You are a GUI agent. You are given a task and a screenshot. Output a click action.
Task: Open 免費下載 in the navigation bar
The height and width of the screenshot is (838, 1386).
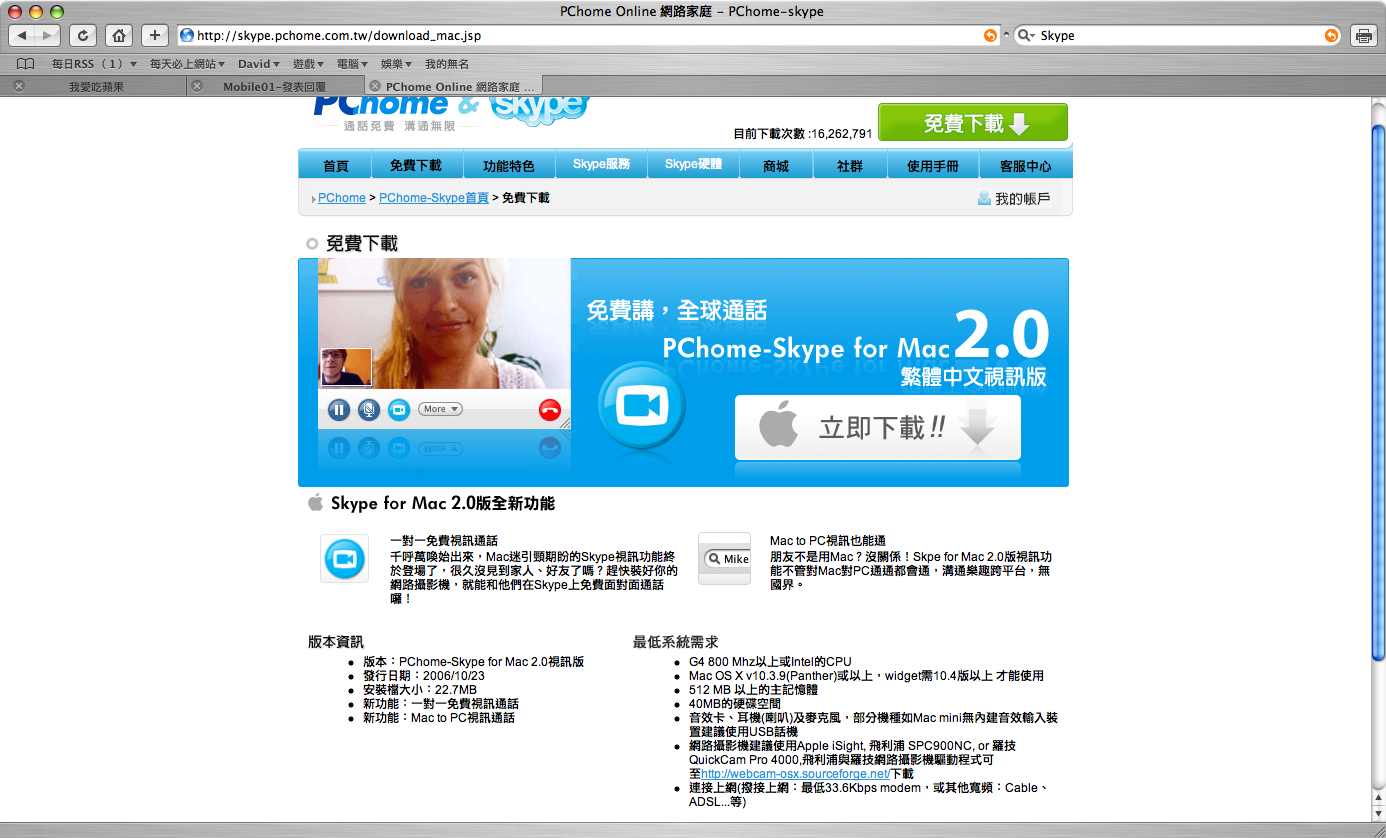click(415, 165)
